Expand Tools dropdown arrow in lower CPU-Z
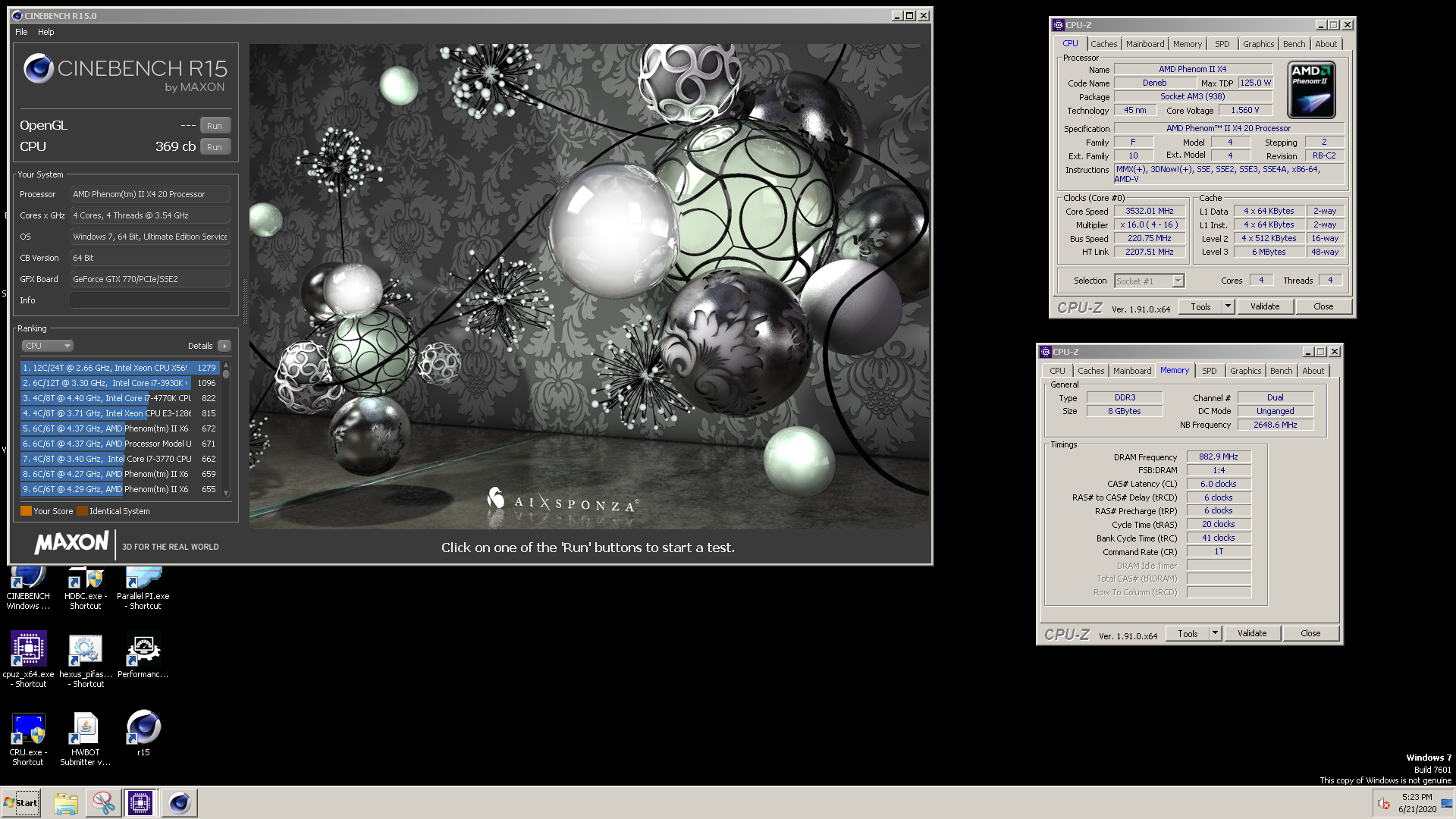This screenshot has width=1456, height=819. click(1215, 633)
